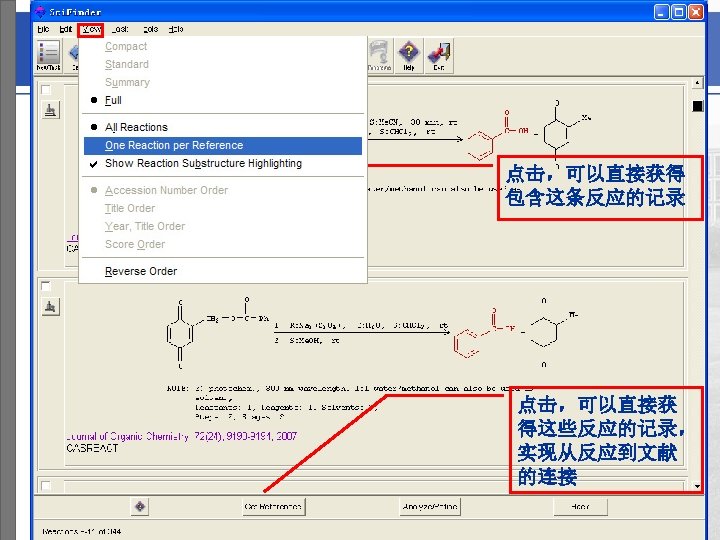Image resolution: width=720 pixels, height=540 pixels.
Task: Click scrollbar down arrow in results list
Action: click(x=698, y=486)
